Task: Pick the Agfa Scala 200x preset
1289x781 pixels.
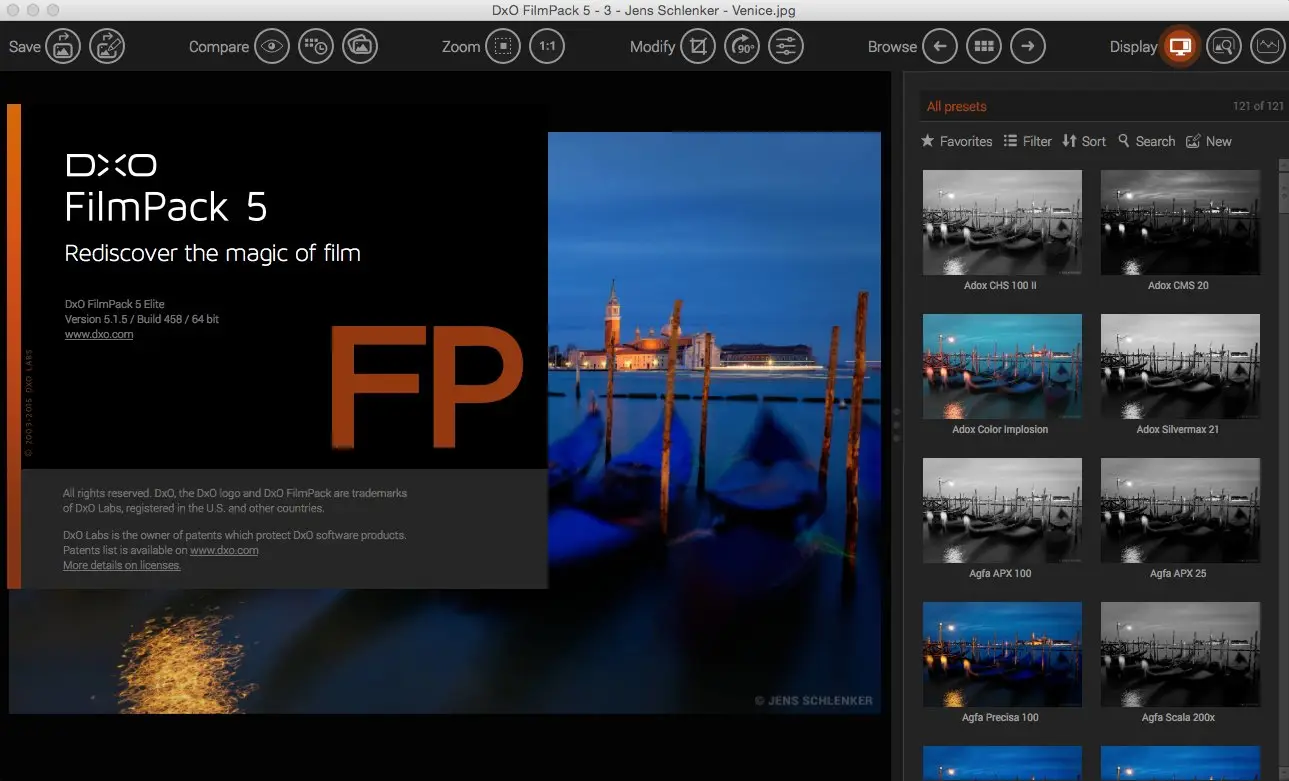Action: (x=1180, y=654)
